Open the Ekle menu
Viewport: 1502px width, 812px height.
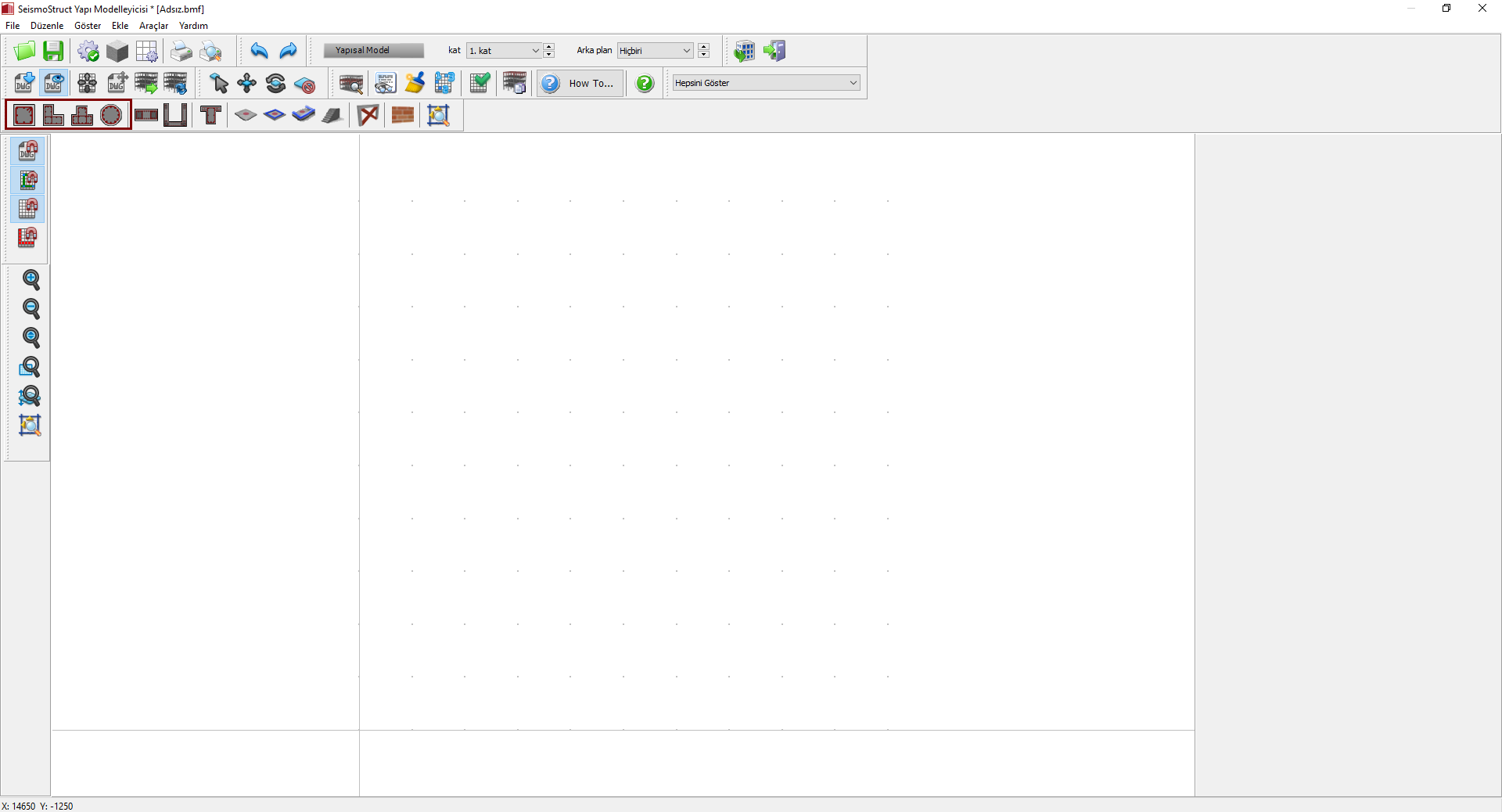click(120, 26)
